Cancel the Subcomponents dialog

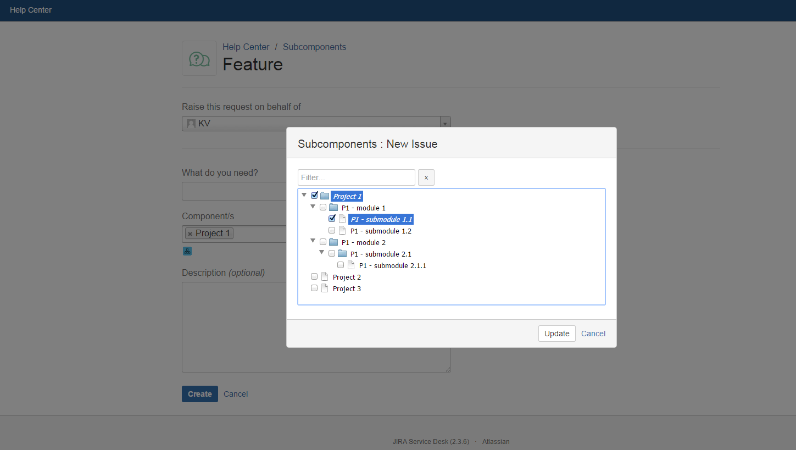click(x=593, y=334)
